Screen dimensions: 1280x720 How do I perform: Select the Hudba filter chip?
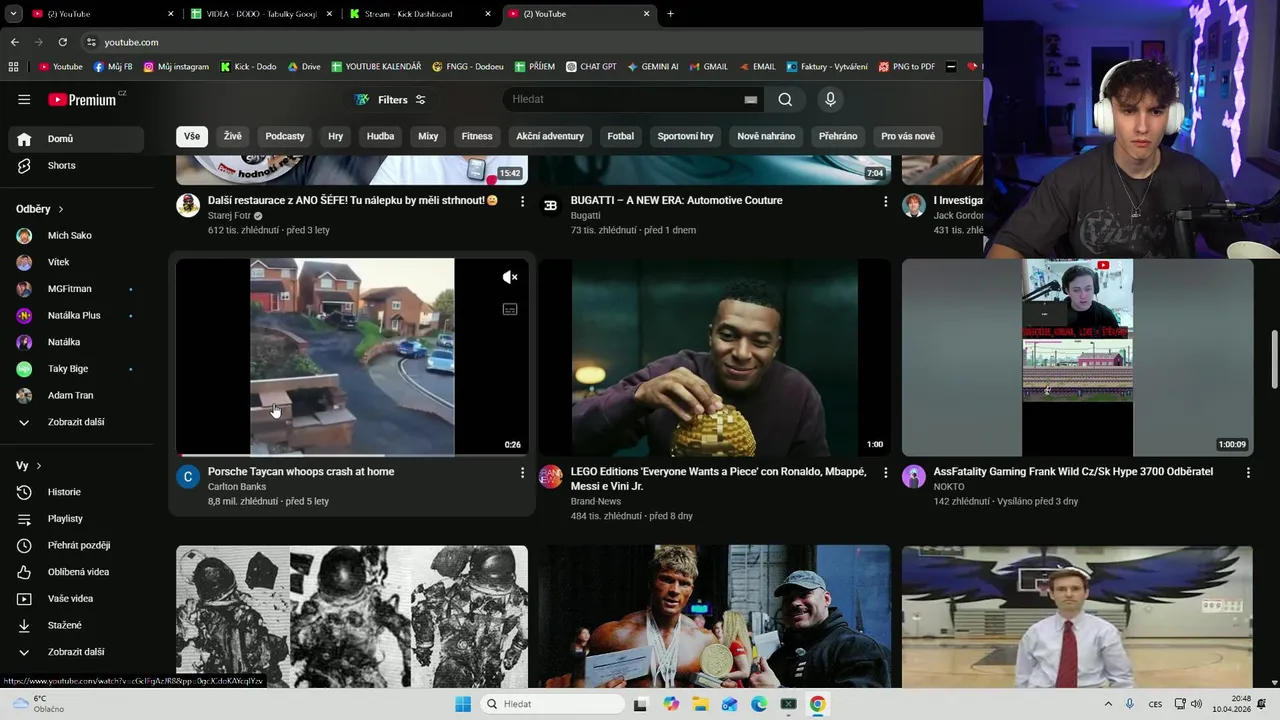tap(380, 136)
